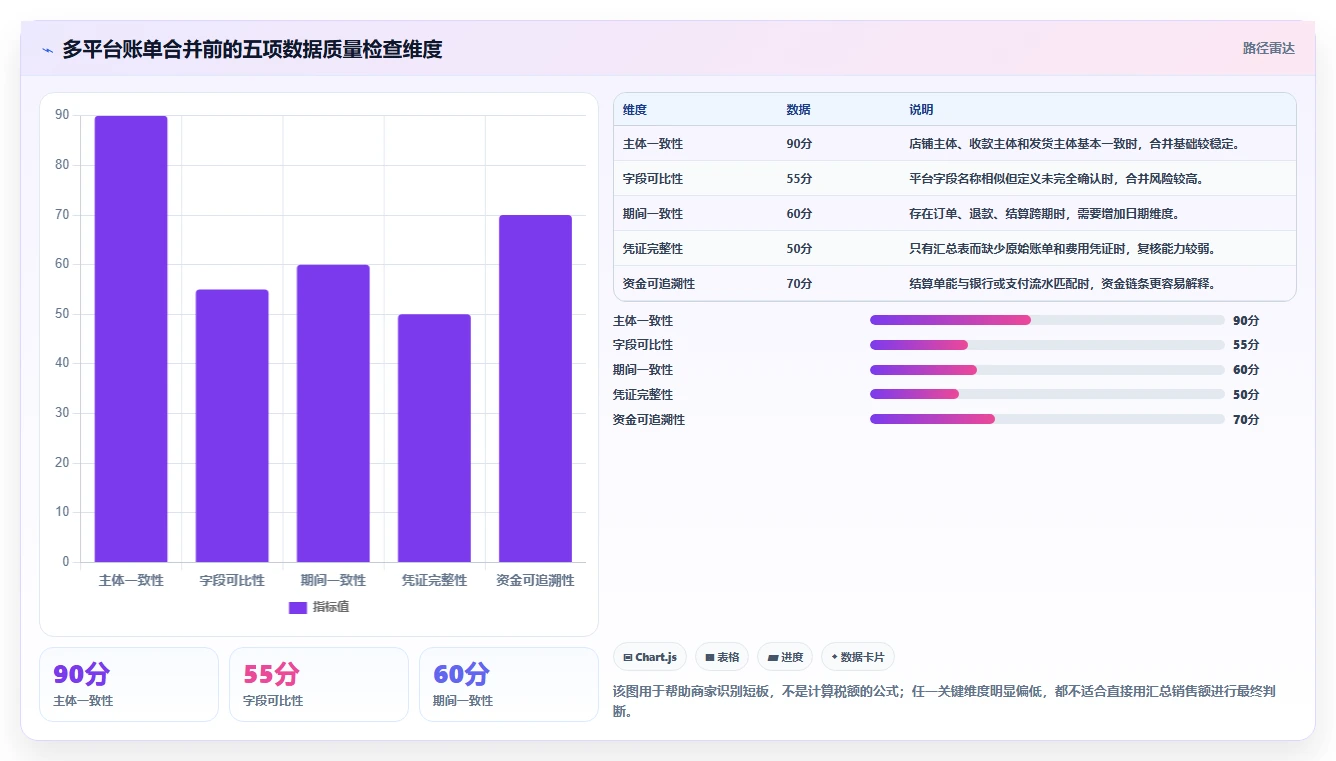Screen dimensions: 1336x761
Task: Select the Chart.js tag
Action: point(650,657)
